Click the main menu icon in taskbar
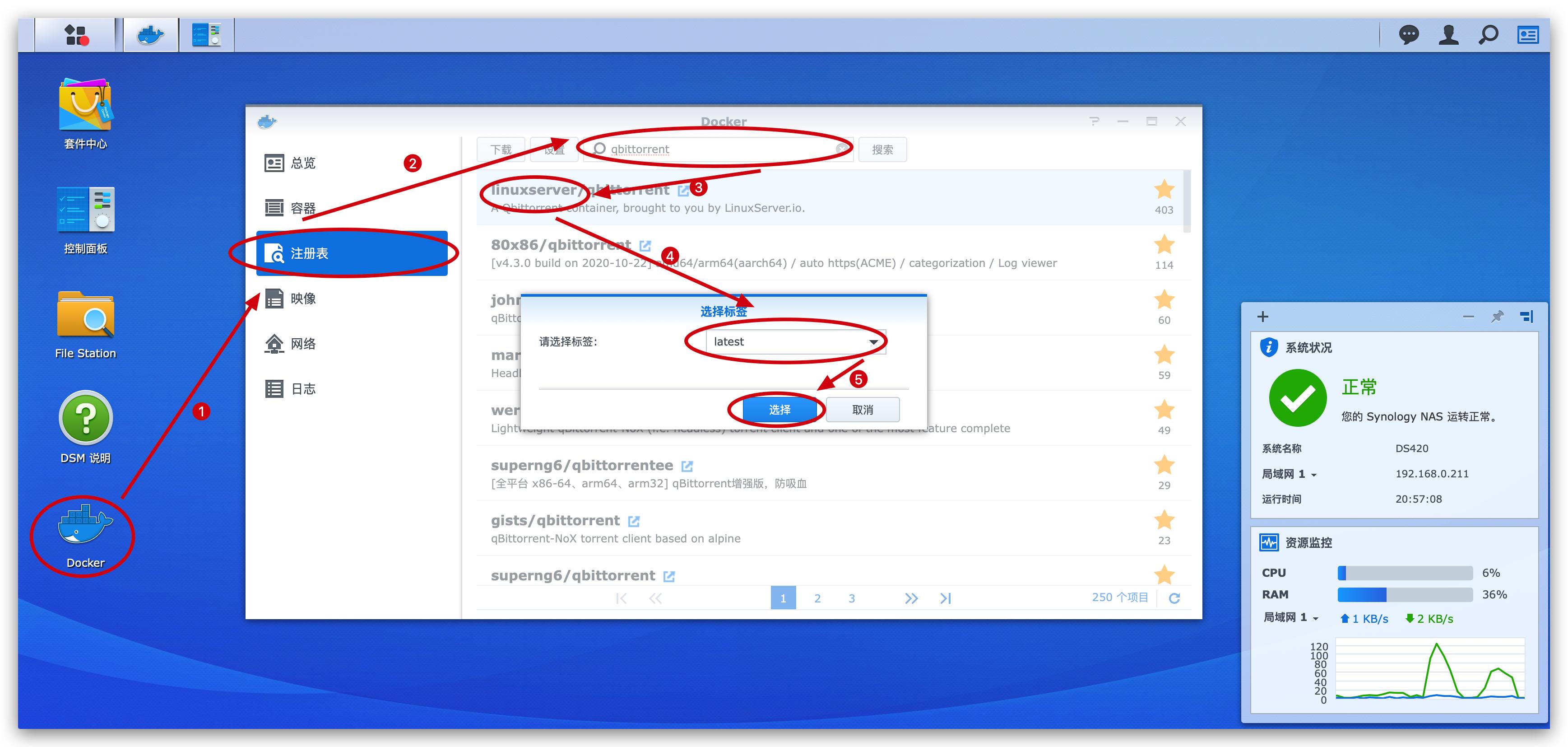1568x747 pixels. 76,35
